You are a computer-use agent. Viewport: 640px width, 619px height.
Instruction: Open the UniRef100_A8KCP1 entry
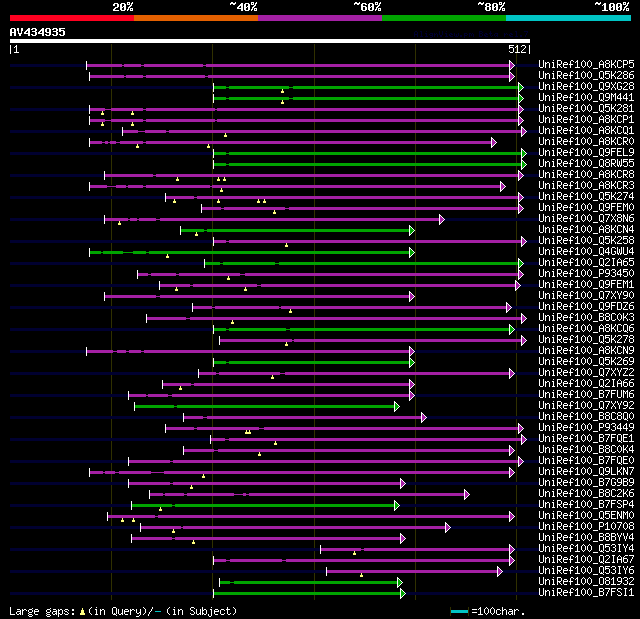point(586,120)
